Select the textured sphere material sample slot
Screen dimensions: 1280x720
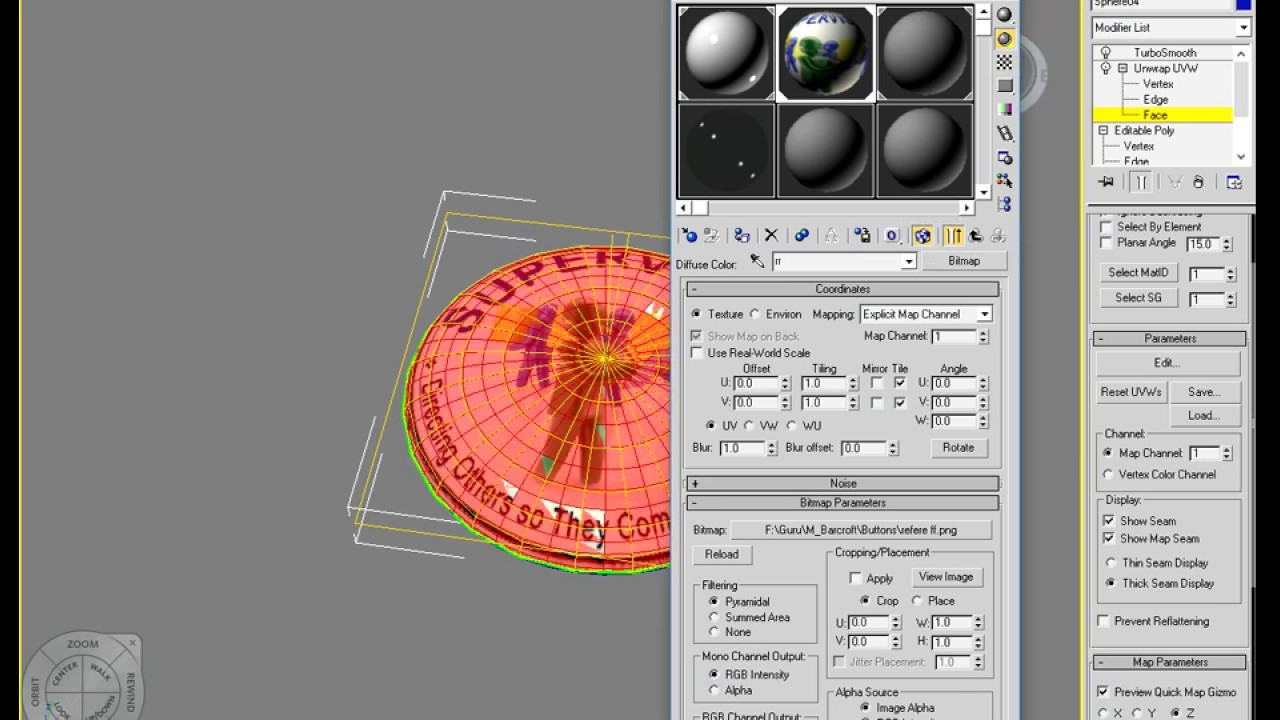pyautogui.click(x=826, y=53)
